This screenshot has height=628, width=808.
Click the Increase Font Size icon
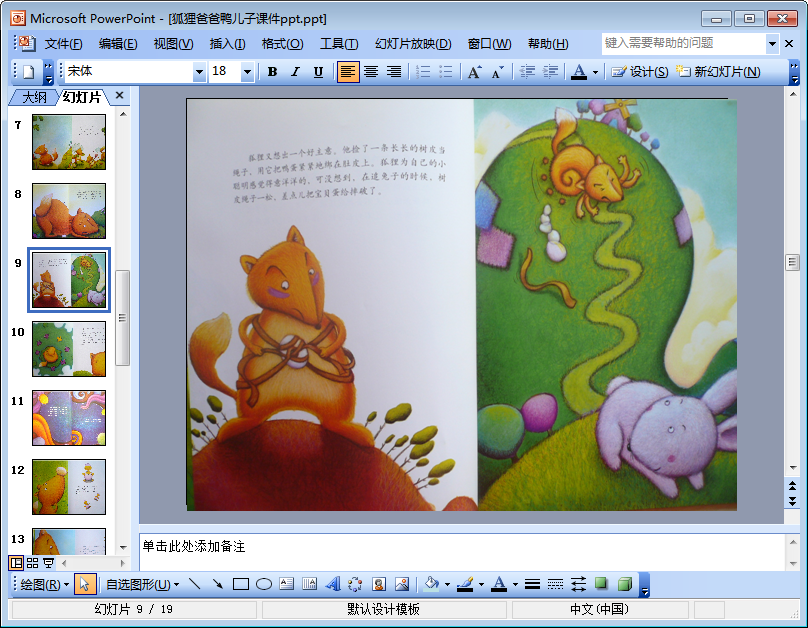pyautogui.click(x=475, y=72)
